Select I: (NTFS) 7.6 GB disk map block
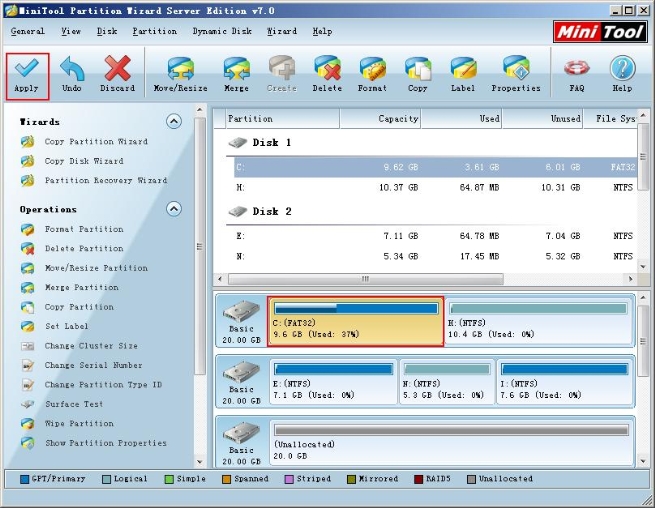The height and width of the screenshot is (508, 655). click(564, 381)
